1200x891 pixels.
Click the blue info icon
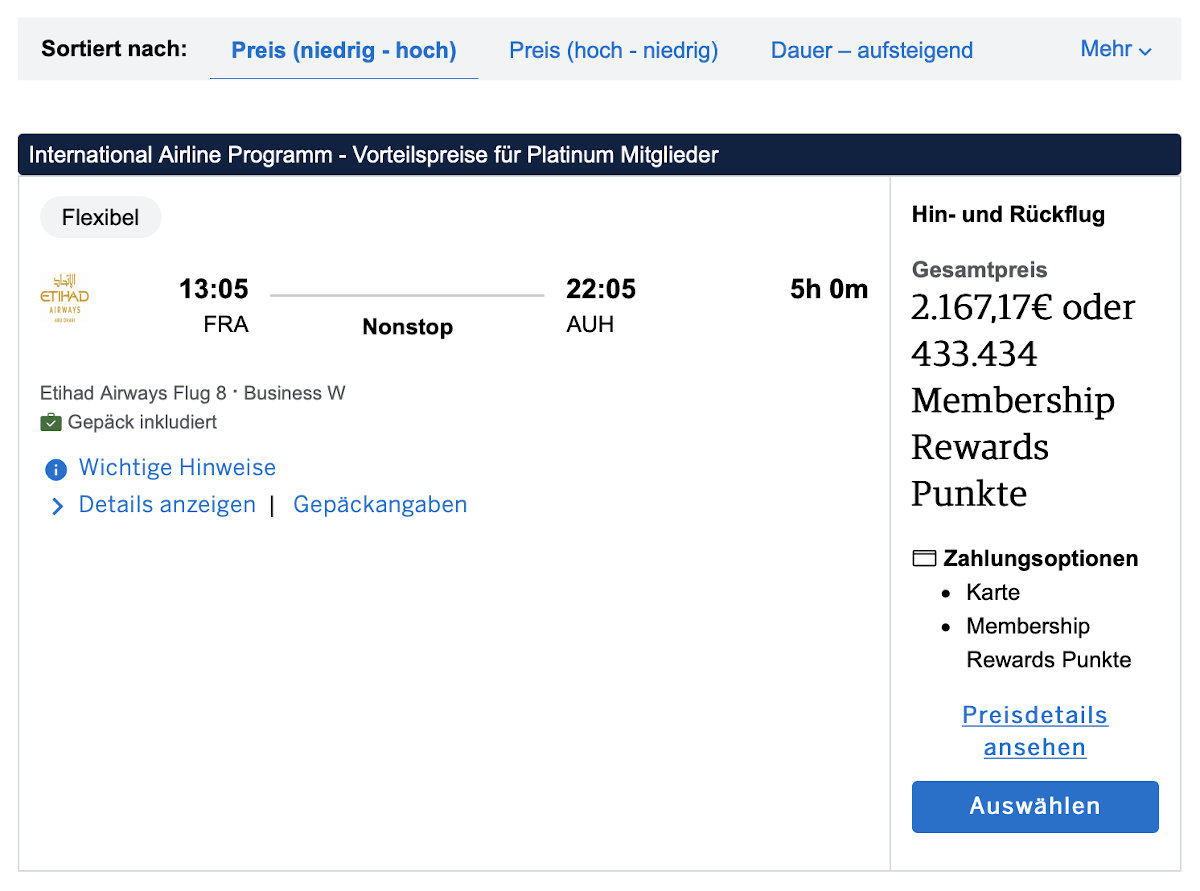pos(57,469)
